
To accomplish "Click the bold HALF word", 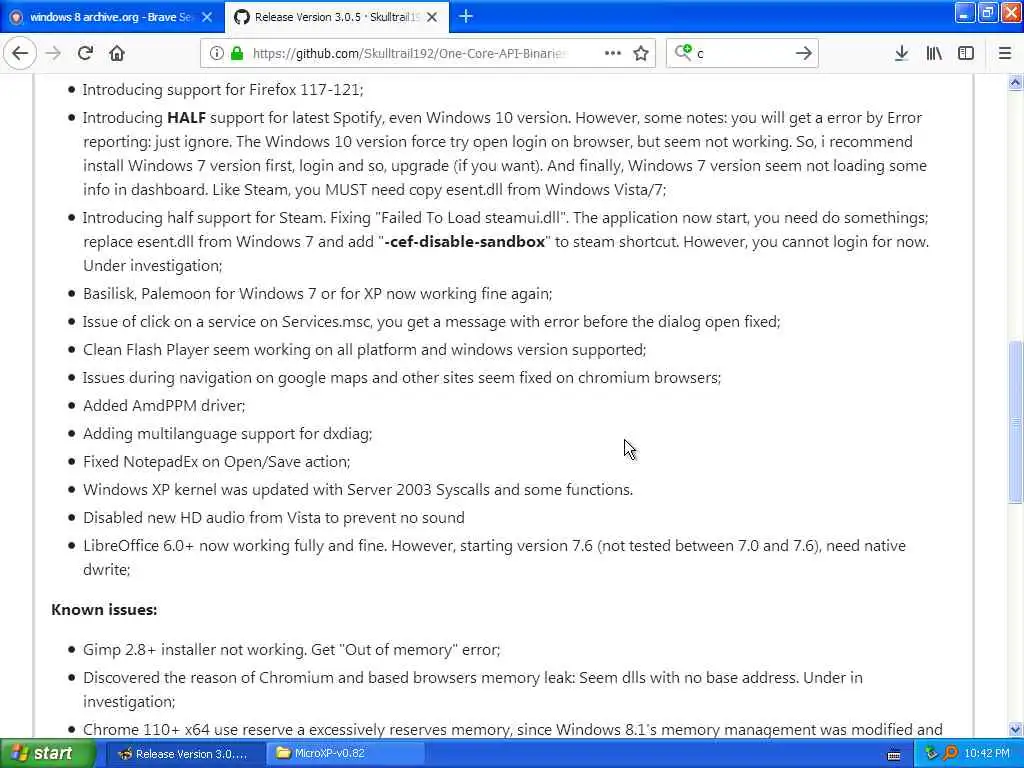I will pyautogui.click(x=186, y=118).
